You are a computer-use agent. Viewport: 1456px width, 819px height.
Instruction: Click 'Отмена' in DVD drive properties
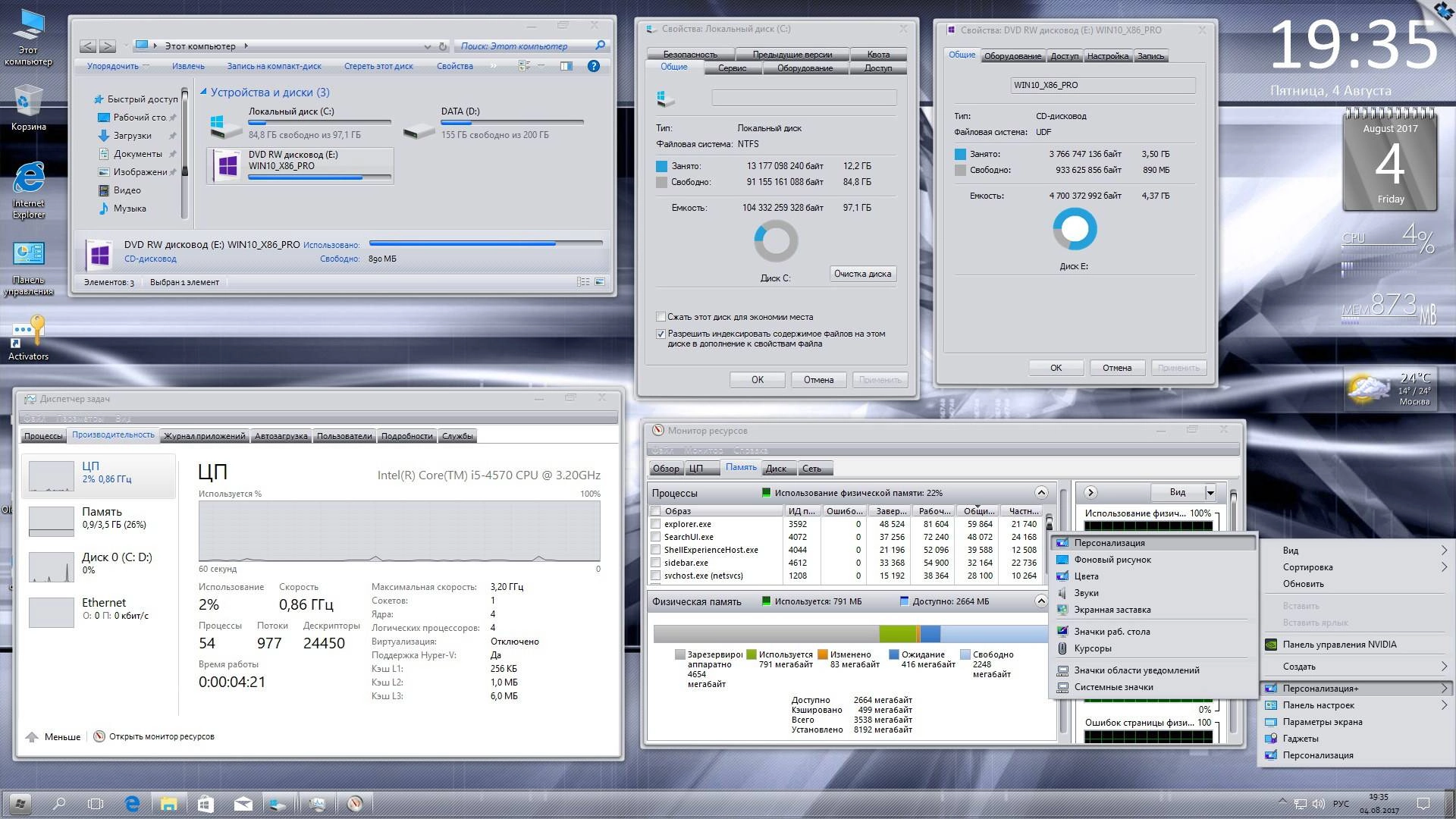click(1117, 368)
